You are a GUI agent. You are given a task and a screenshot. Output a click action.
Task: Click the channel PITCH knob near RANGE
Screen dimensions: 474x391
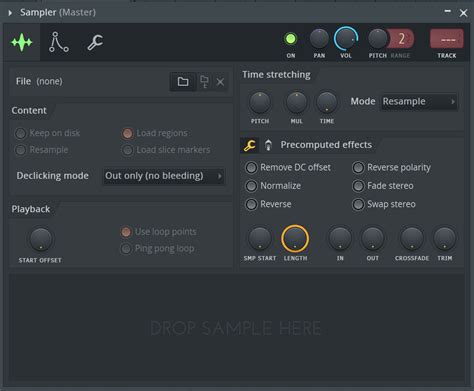pyautogui.click(x=377, y=39)
